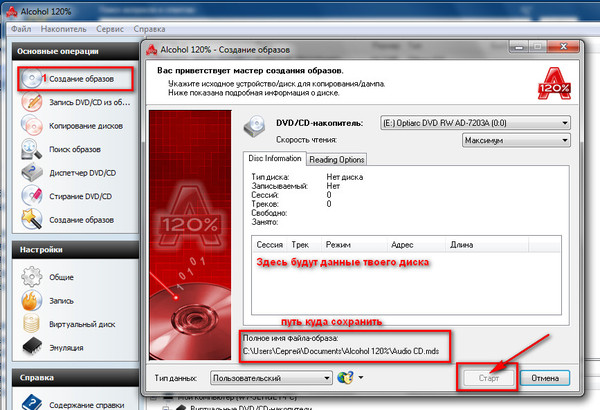This screenshot has width=600, height=410.
Task: Click the Сессия column header
Action: coord(269,245)
